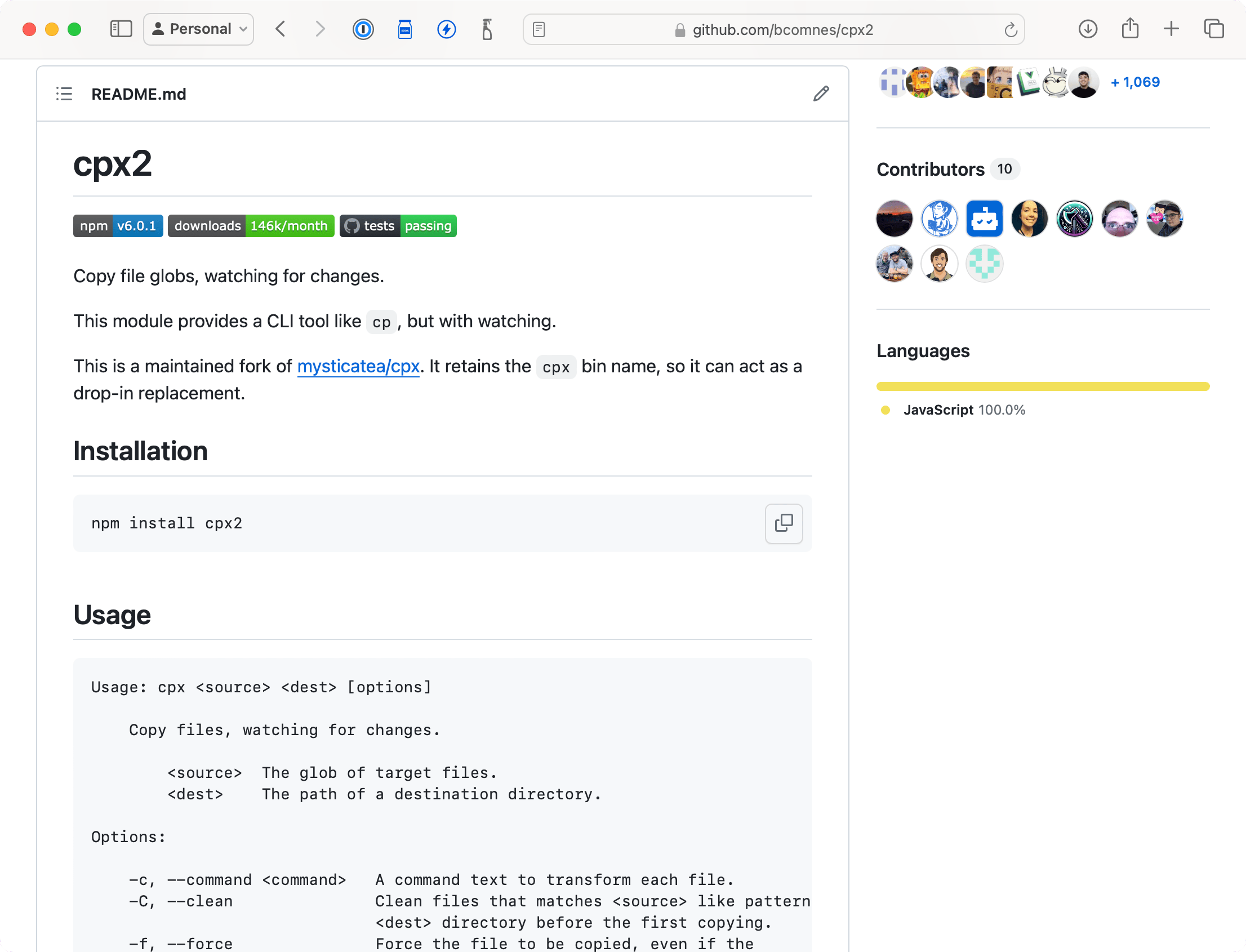Image resolution: width=1246 pixels, height=952 pixels.
Task: Toggle the Safari sidebar
Action: [x=121, y=29]
